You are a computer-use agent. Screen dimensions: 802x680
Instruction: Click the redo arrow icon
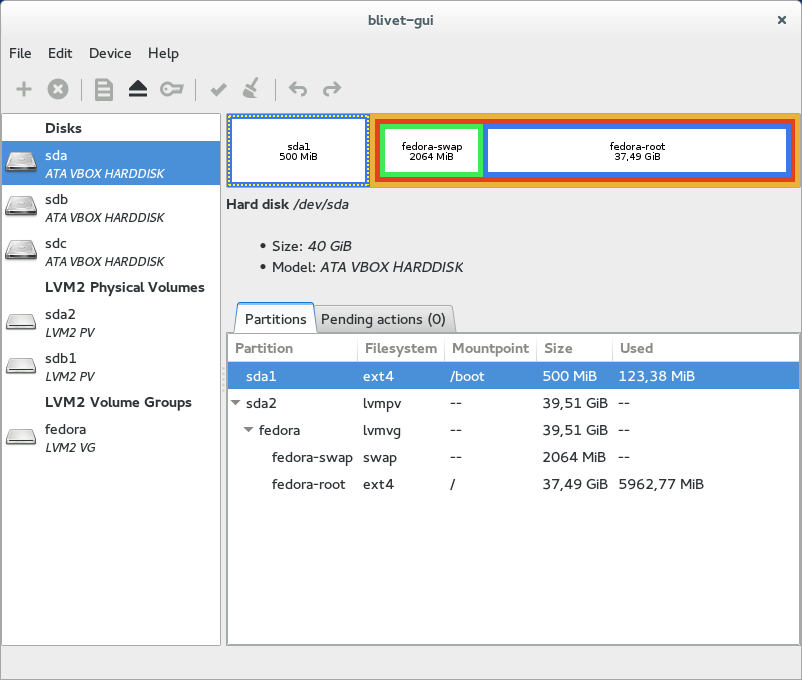(x=330, y=89)
